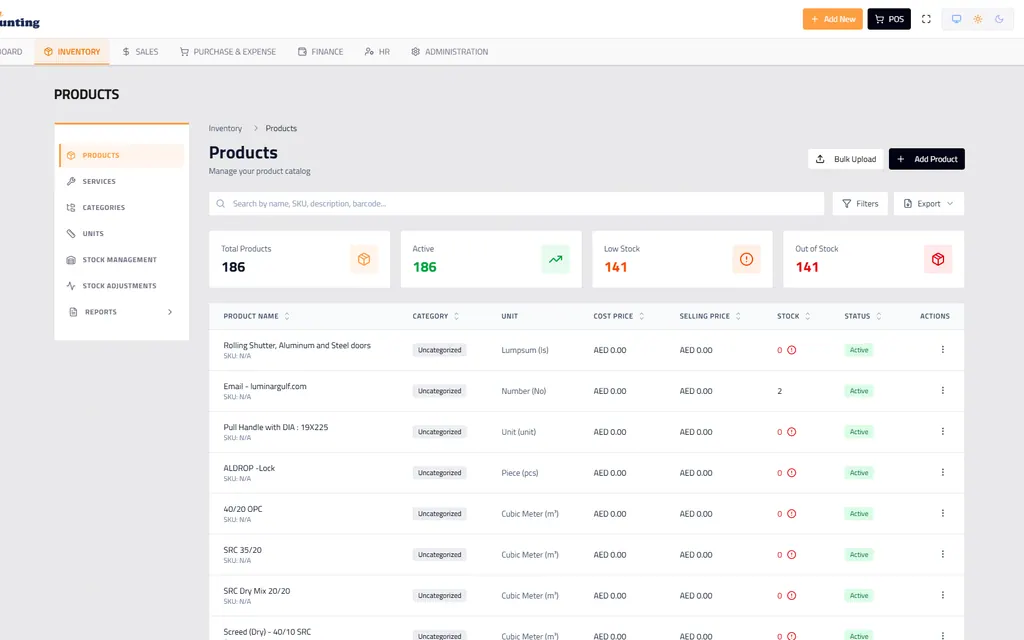
Task: Select Products in the sidebar
Action: (x=121, y=155)
